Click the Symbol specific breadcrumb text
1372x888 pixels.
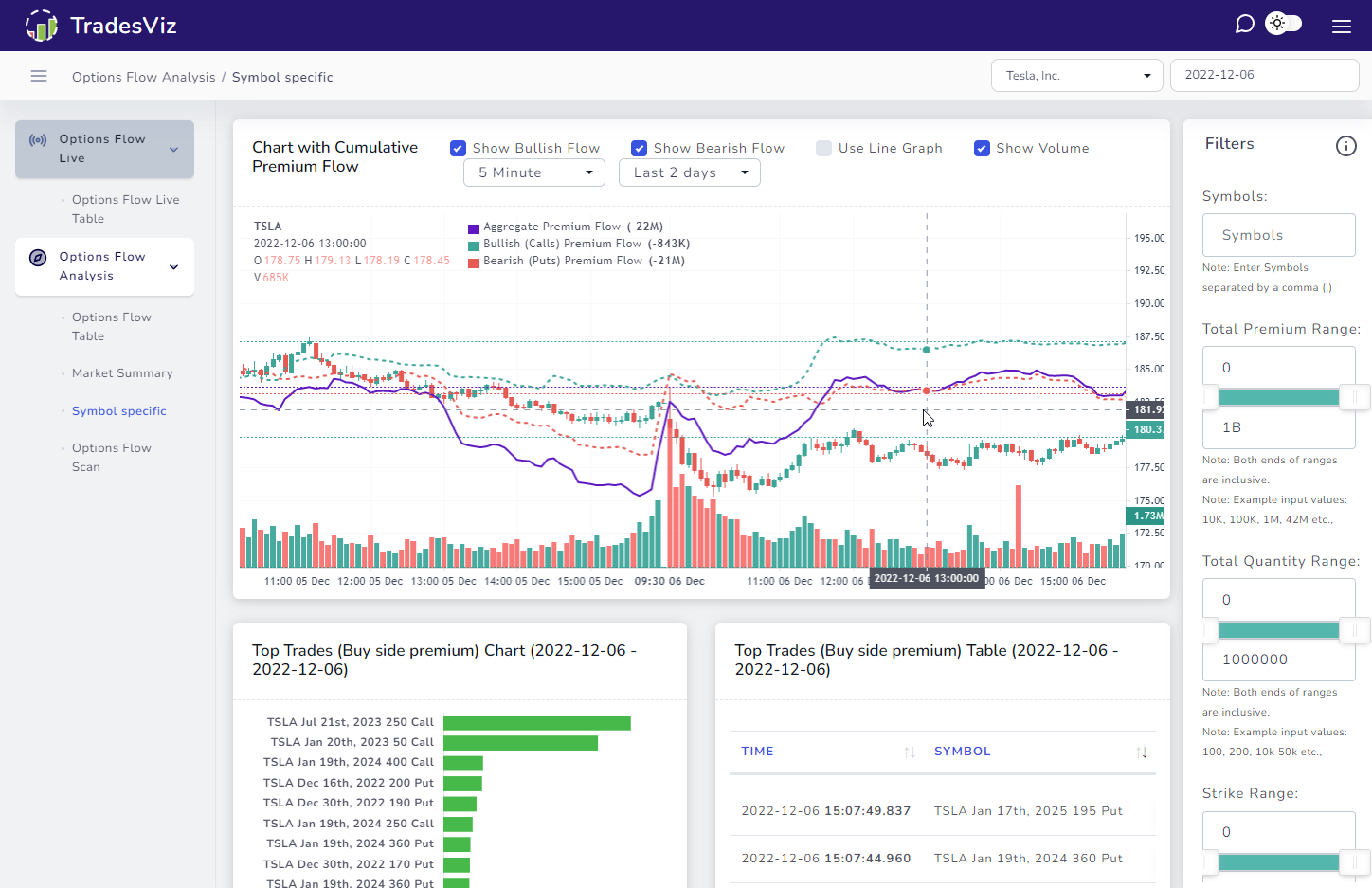click(282, 77)
